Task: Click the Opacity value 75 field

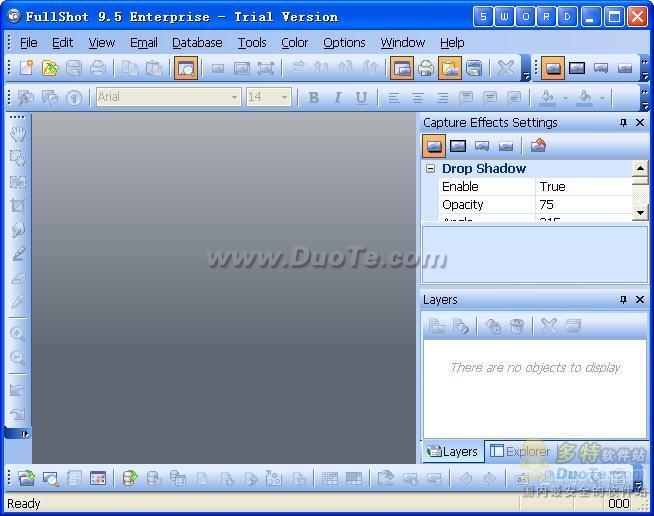Action: (x=584, y=204)
